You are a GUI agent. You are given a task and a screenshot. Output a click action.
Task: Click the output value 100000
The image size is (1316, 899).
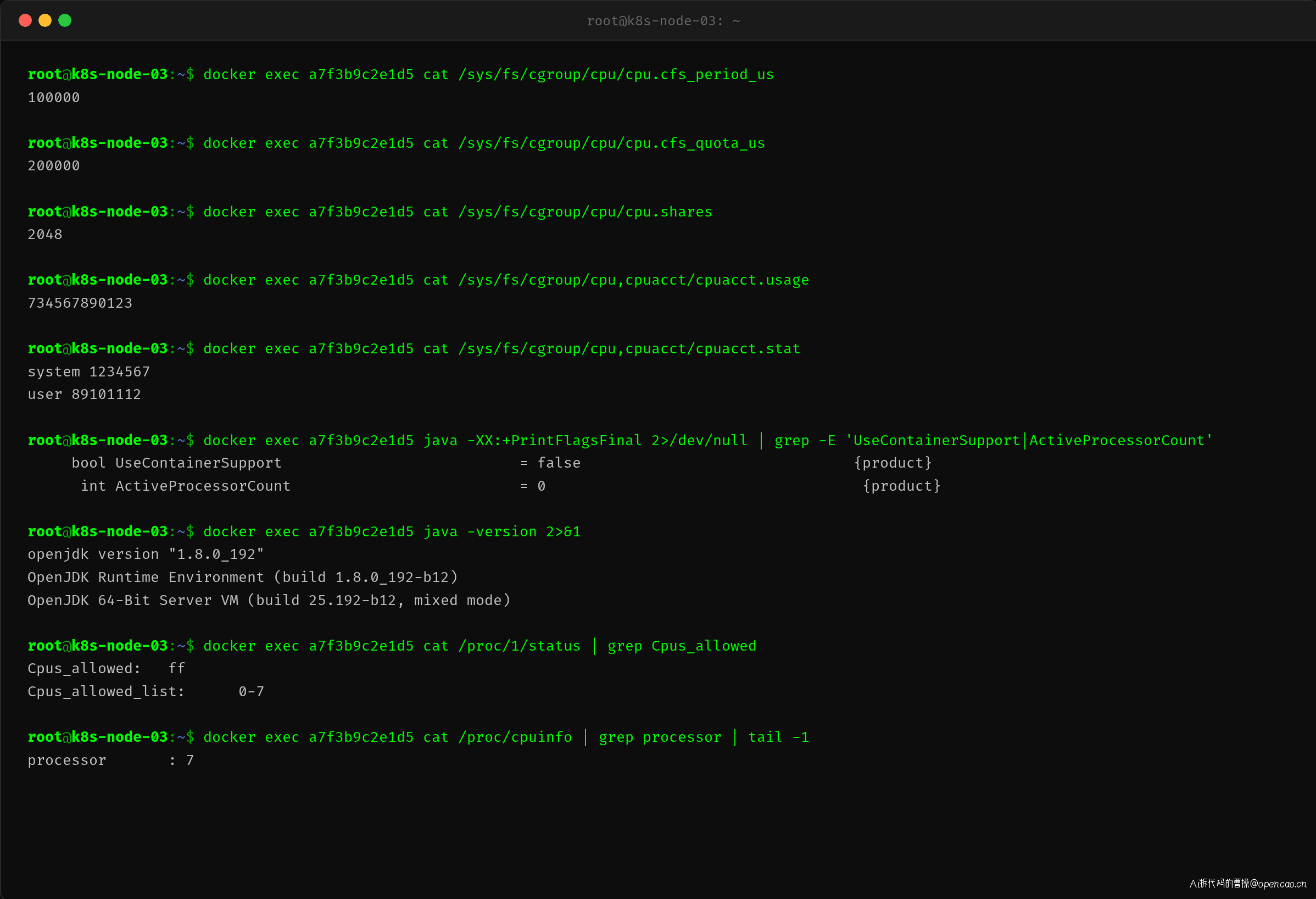tap(54, 97)
